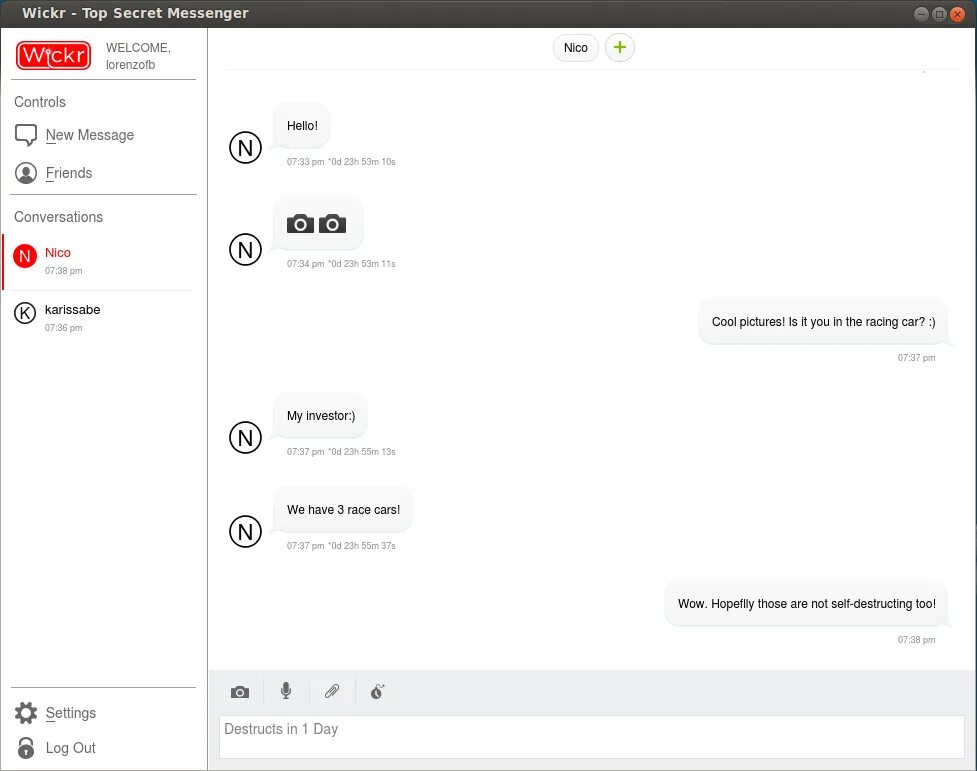Add a recipient with the green plus button
Viewport: 977px width, 771px height.
click(619, 47)
